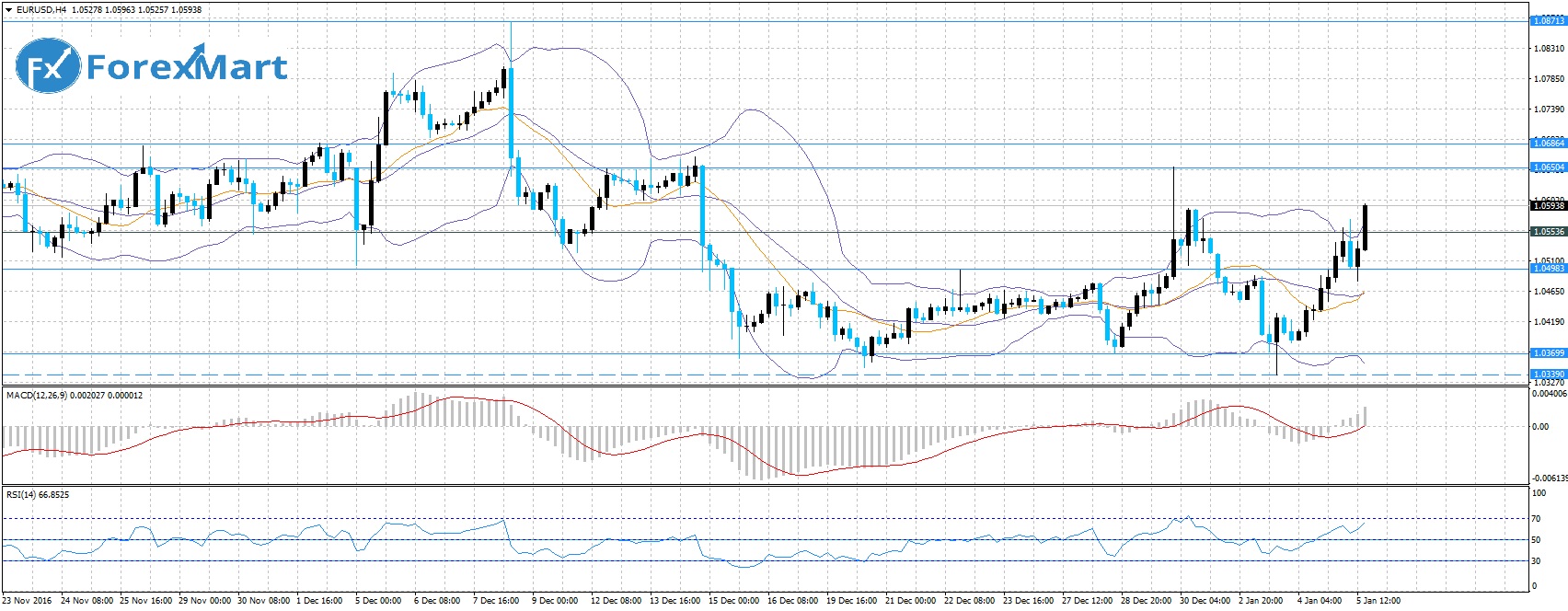Click the 1 Dec 16:00 time label
This screenshot has width=1568, height=611.
click(x=319, y=601)
